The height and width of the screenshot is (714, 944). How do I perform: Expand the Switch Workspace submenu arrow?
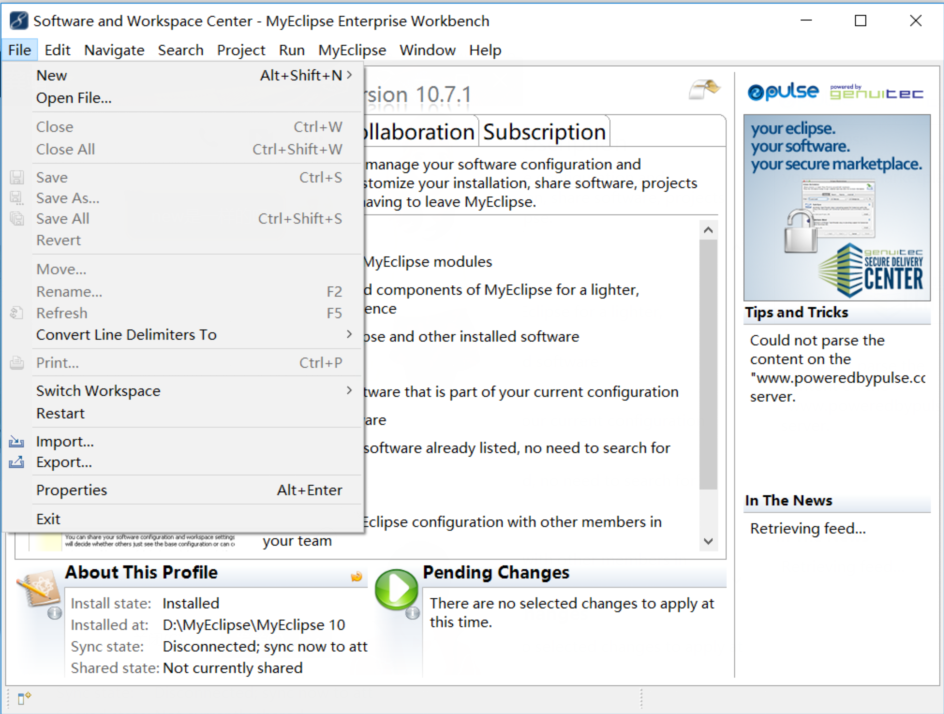point(349,390)
